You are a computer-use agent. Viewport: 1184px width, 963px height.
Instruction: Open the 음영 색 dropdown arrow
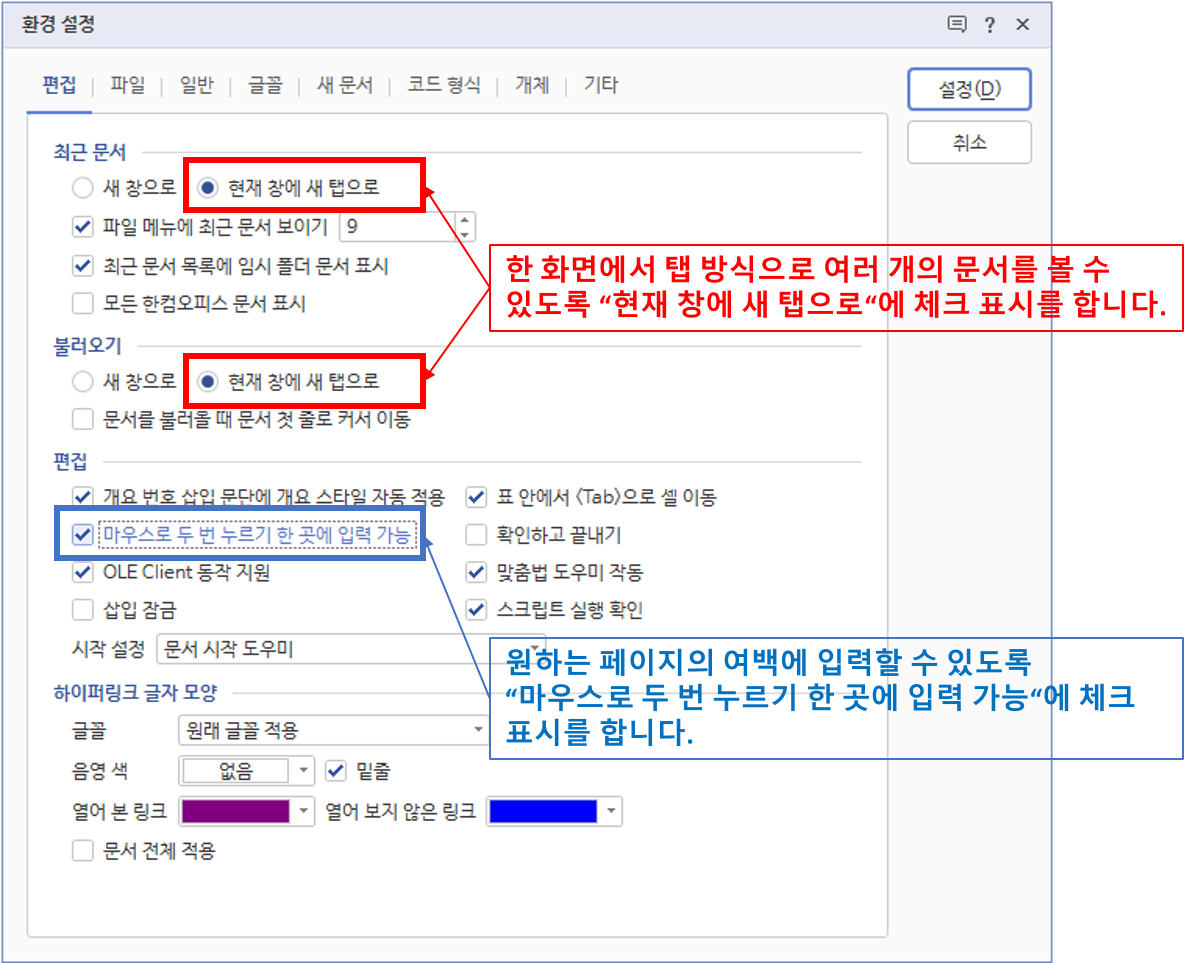click(x=303, y=771)
